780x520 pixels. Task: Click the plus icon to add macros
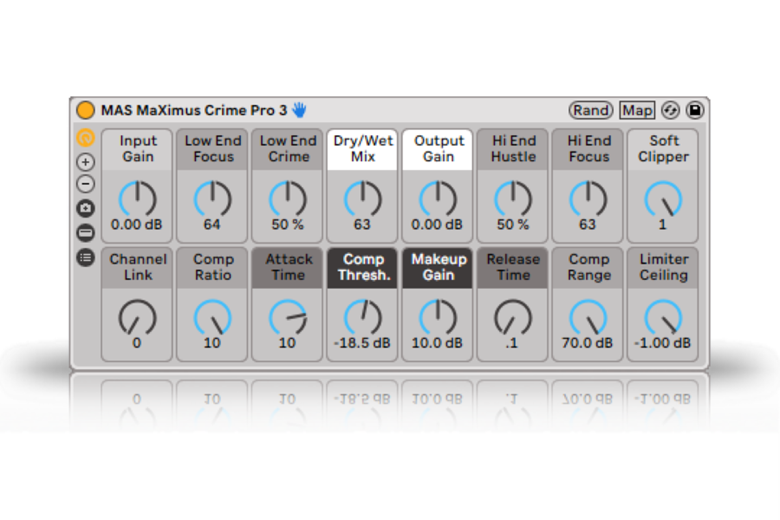pyautogui.click(x=86, y=162)
